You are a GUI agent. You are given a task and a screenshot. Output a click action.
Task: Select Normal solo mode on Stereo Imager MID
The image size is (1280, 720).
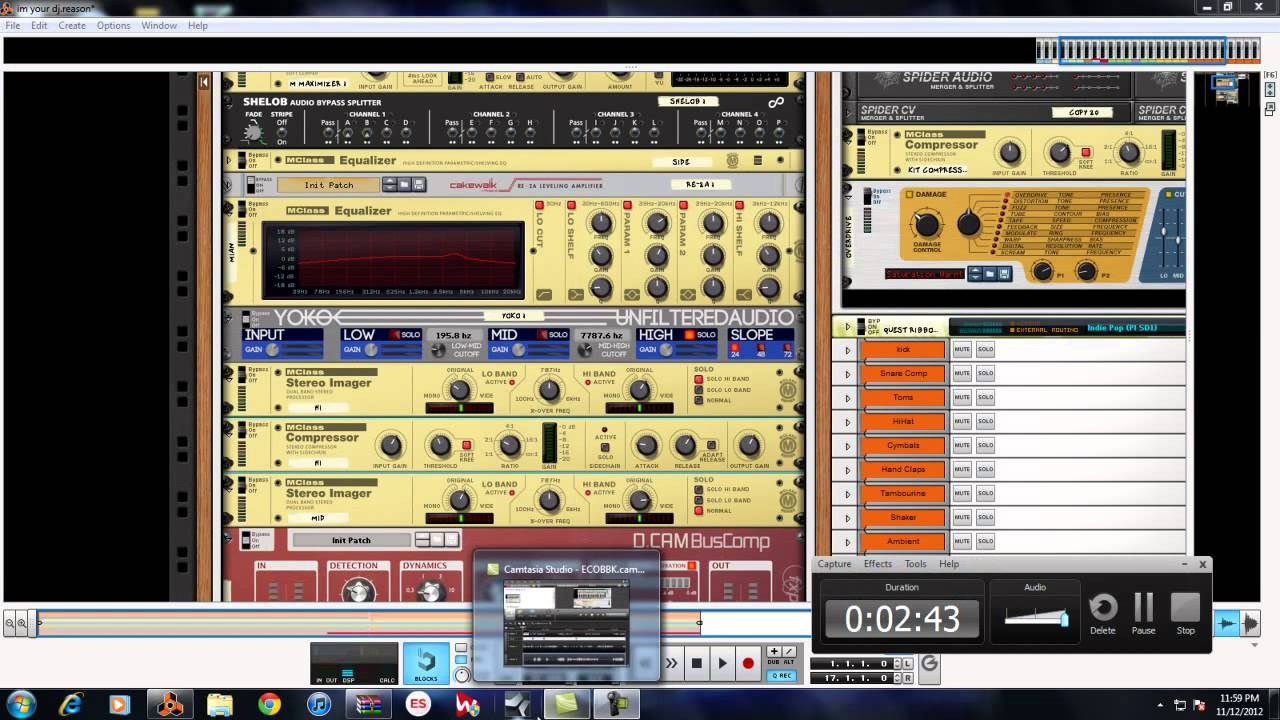tap(700, 511)
